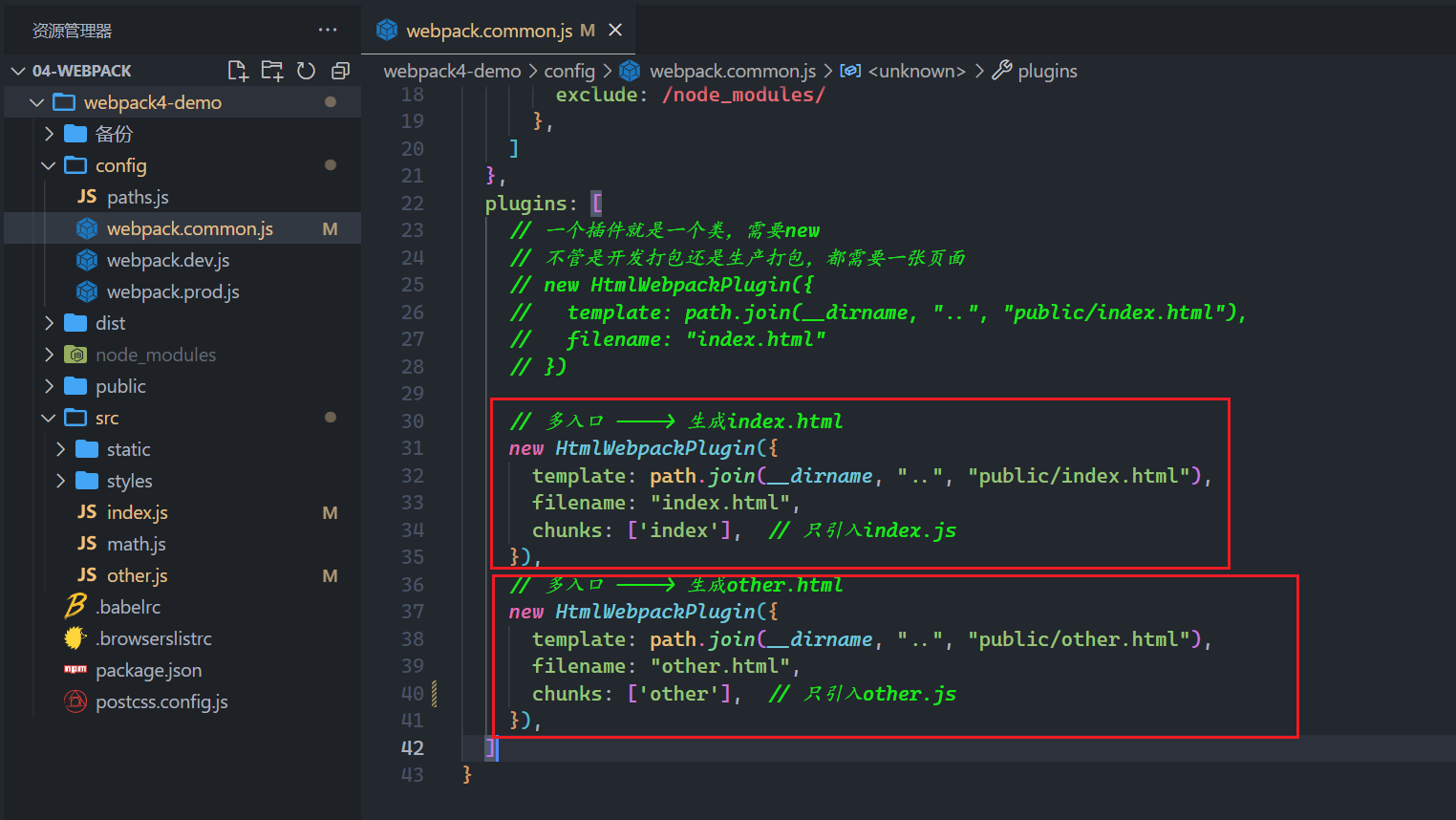Image resolution: width=1456 pixels, height=820 pixels.
Task: Collapse the src folder
Action: click(x=49, y=418)
